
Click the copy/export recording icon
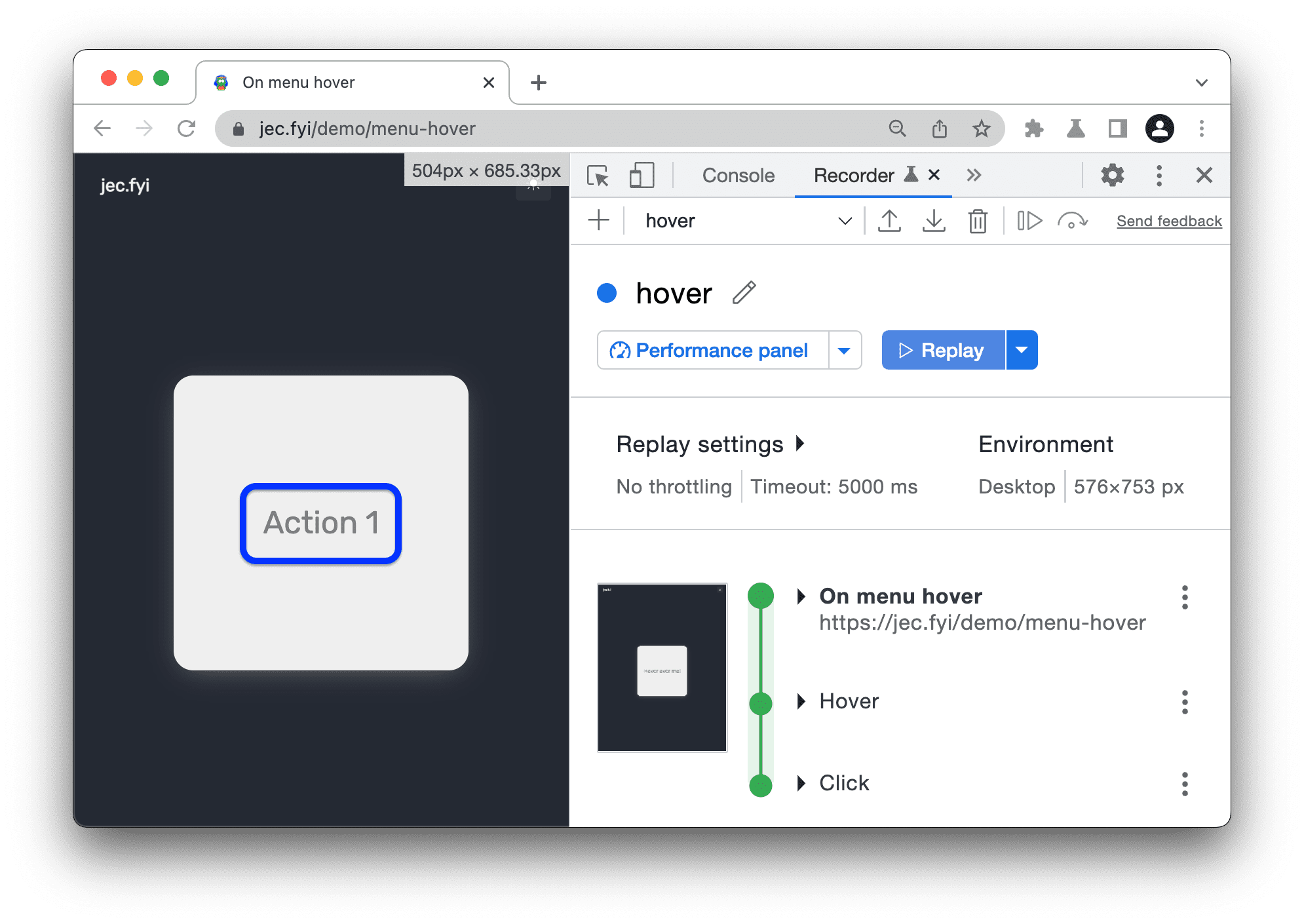pyautogui.click(x=888, y=219)
